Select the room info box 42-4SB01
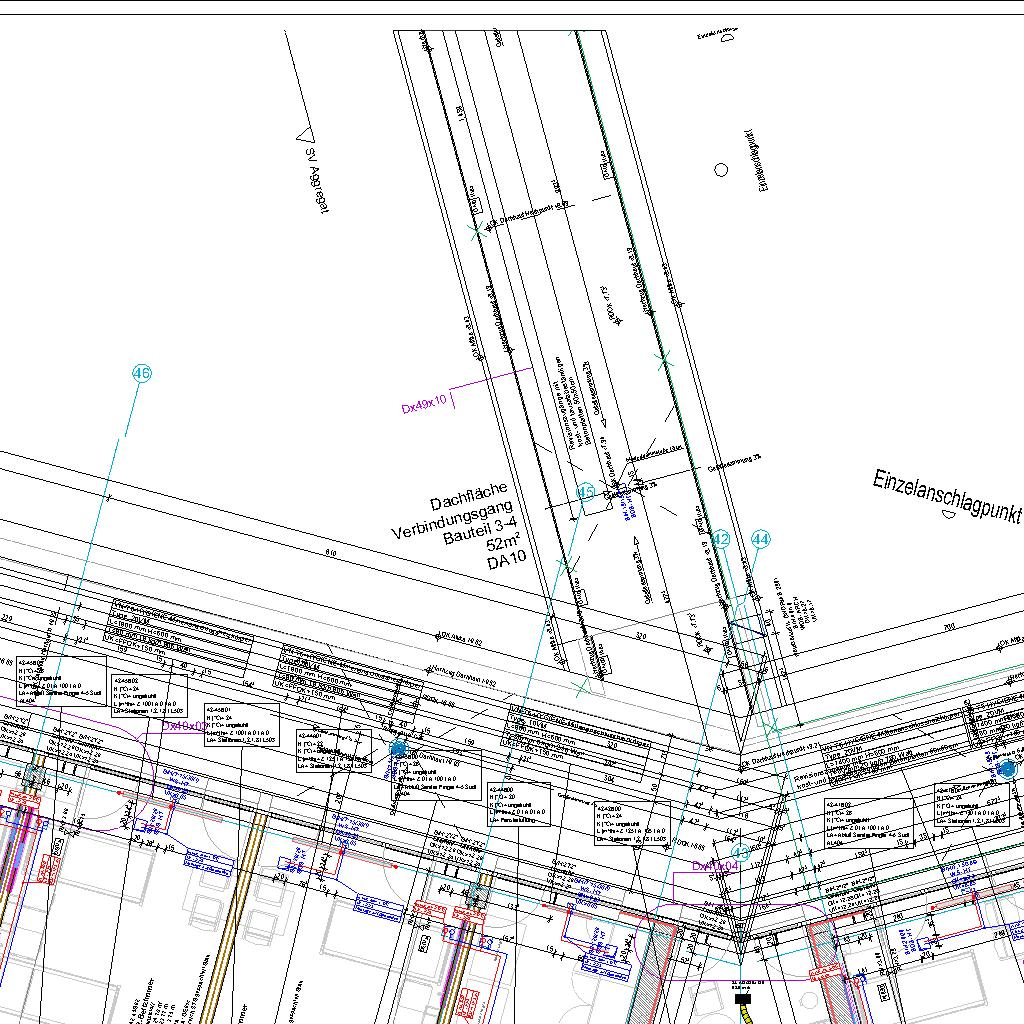Image resolution: width=1024 pixels, height=1024 pixels. (241, 724)
